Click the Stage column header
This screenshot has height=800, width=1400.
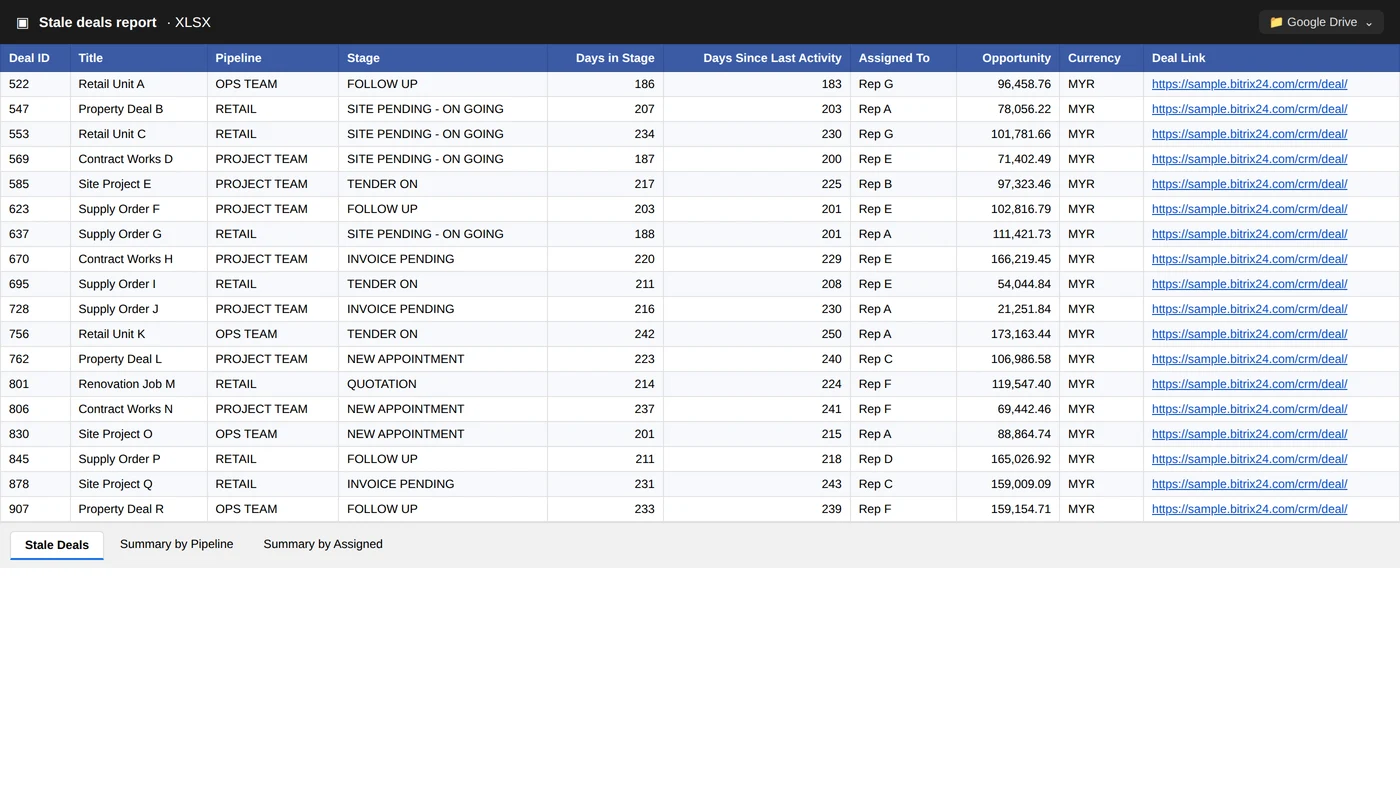click(443, 58)
